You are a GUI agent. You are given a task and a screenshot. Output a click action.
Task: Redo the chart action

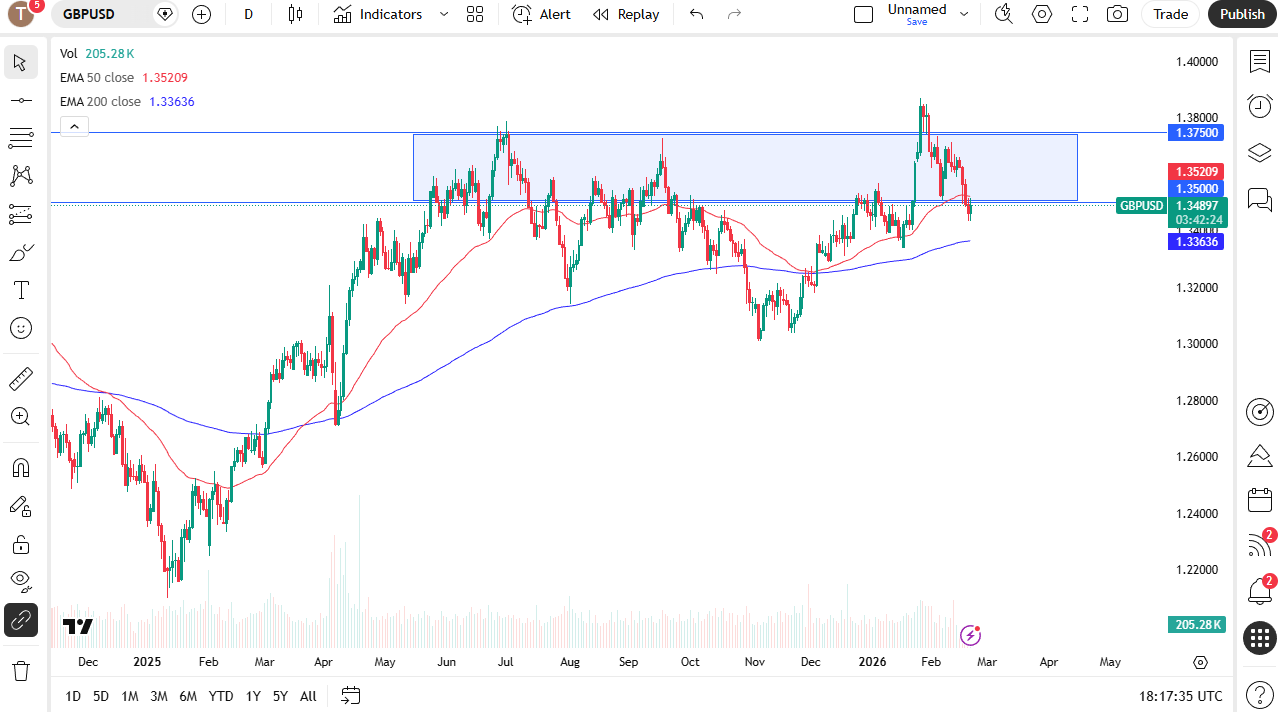click(735, 14)
